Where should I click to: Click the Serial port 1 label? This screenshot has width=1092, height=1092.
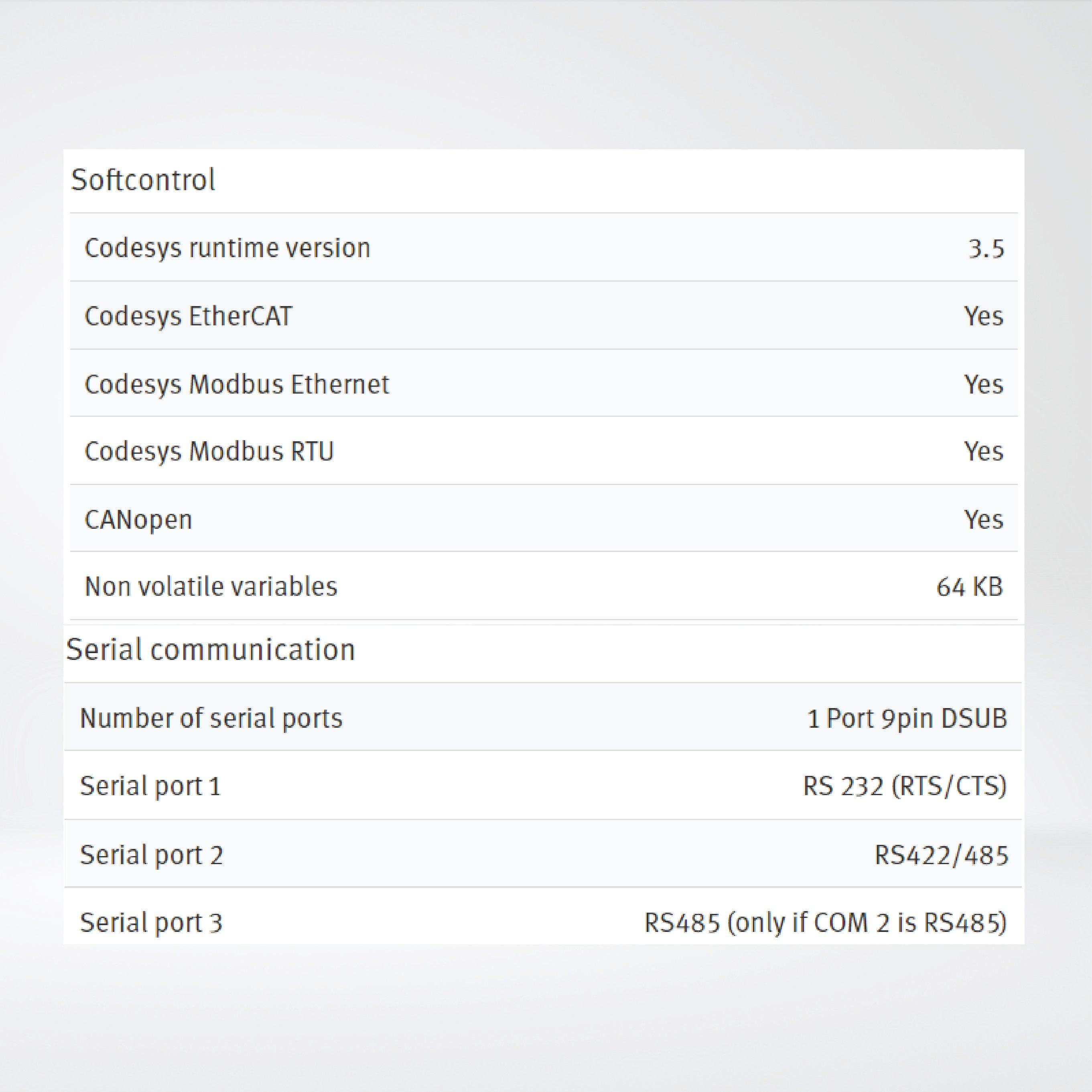[150, 786]
